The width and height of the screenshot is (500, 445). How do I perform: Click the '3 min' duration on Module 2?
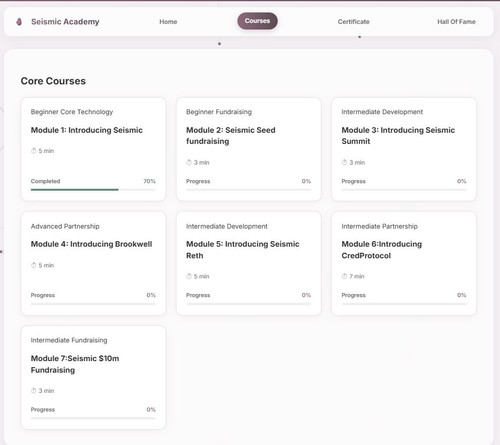point(201,163)
